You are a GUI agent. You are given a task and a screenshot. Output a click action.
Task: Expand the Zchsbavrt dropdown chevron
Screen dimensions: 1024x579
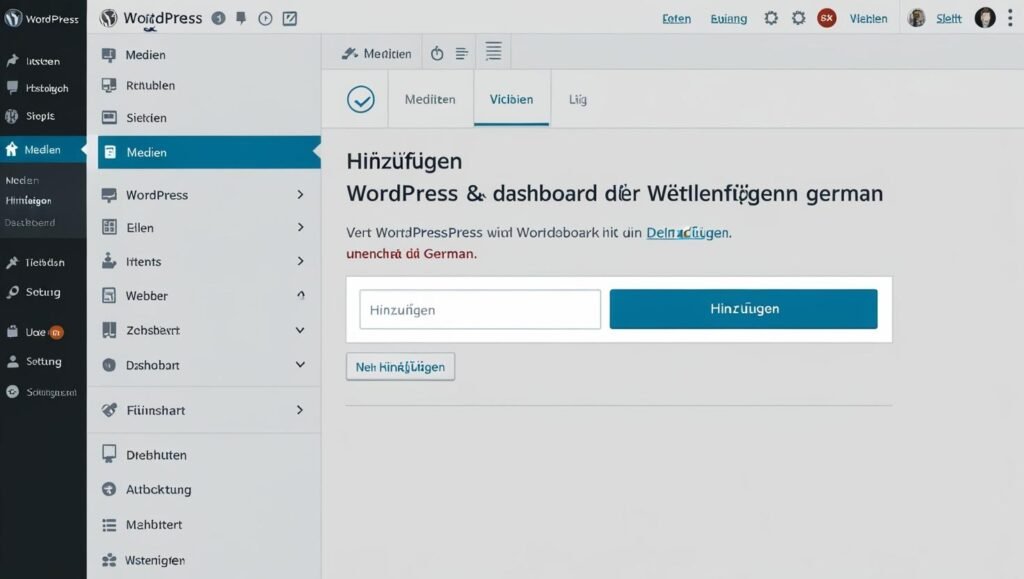300,330
